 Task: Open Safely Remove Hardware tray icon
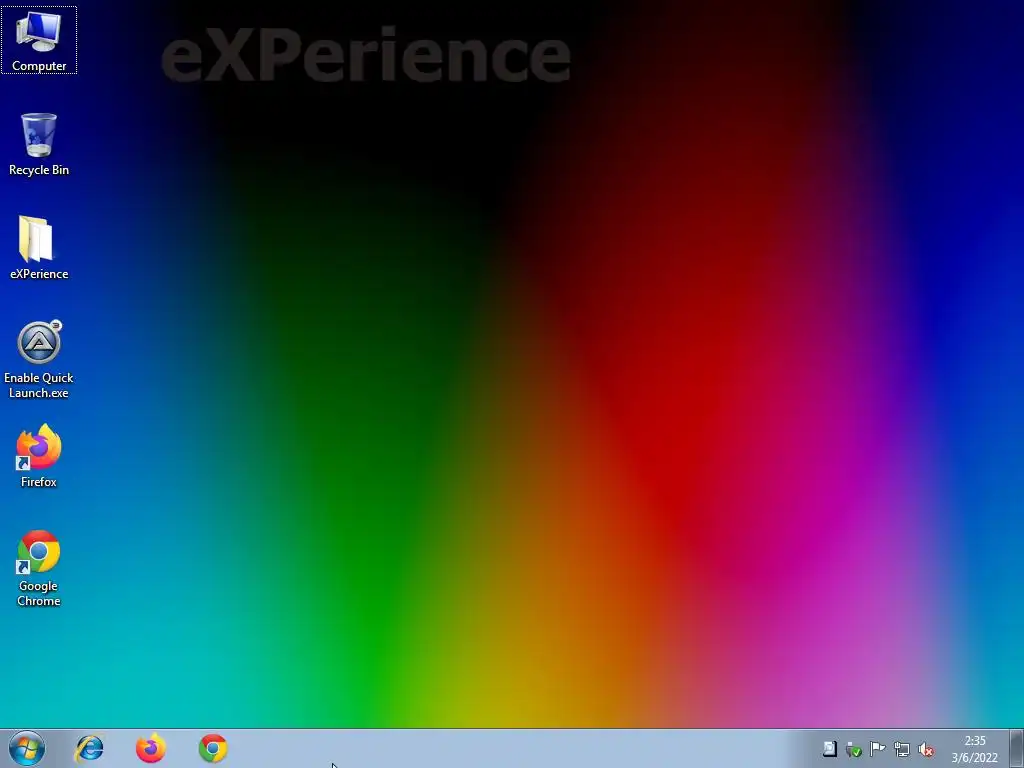point(854,749)
